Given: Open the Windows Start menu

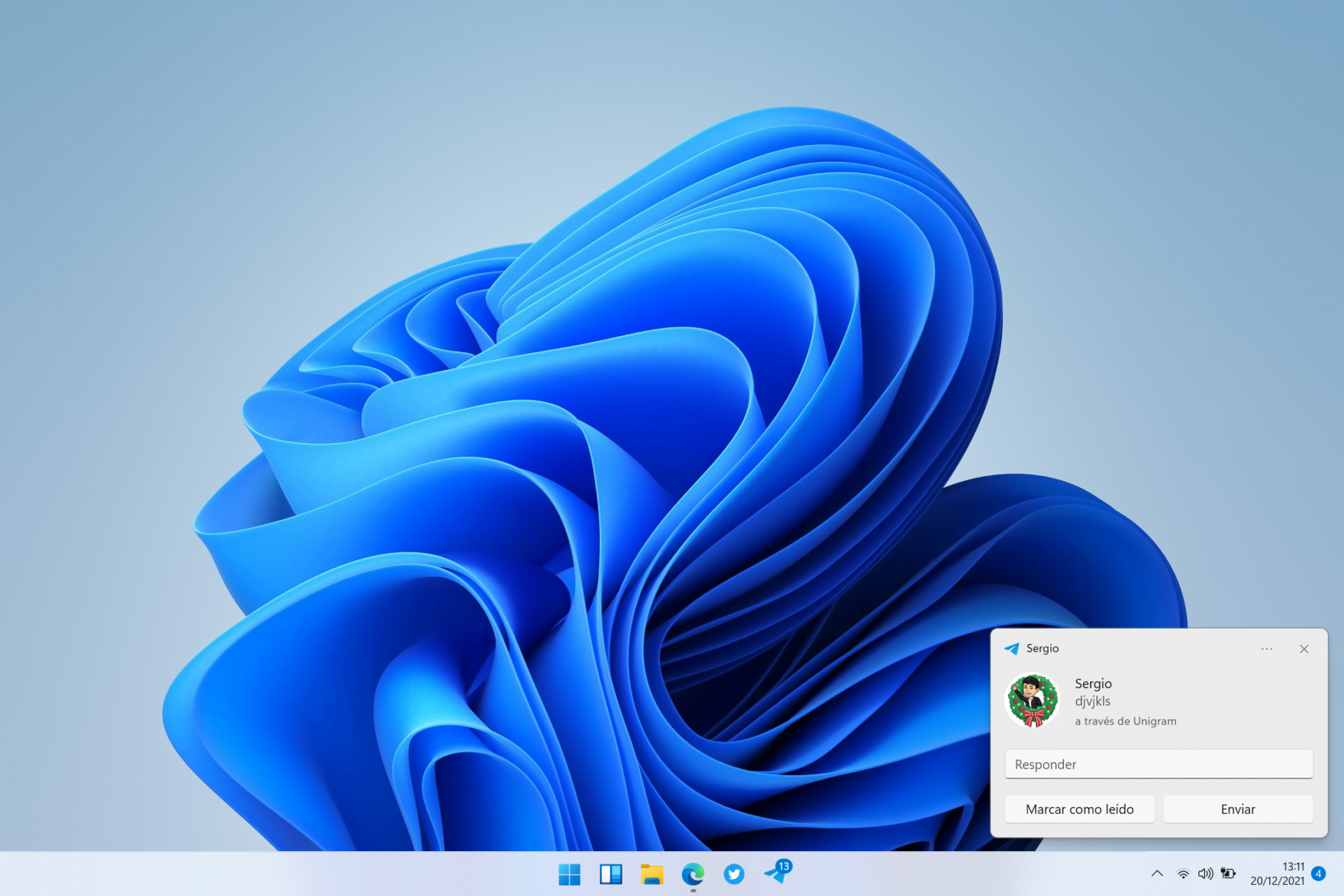Looking at the screenshot, I should 569,874.
